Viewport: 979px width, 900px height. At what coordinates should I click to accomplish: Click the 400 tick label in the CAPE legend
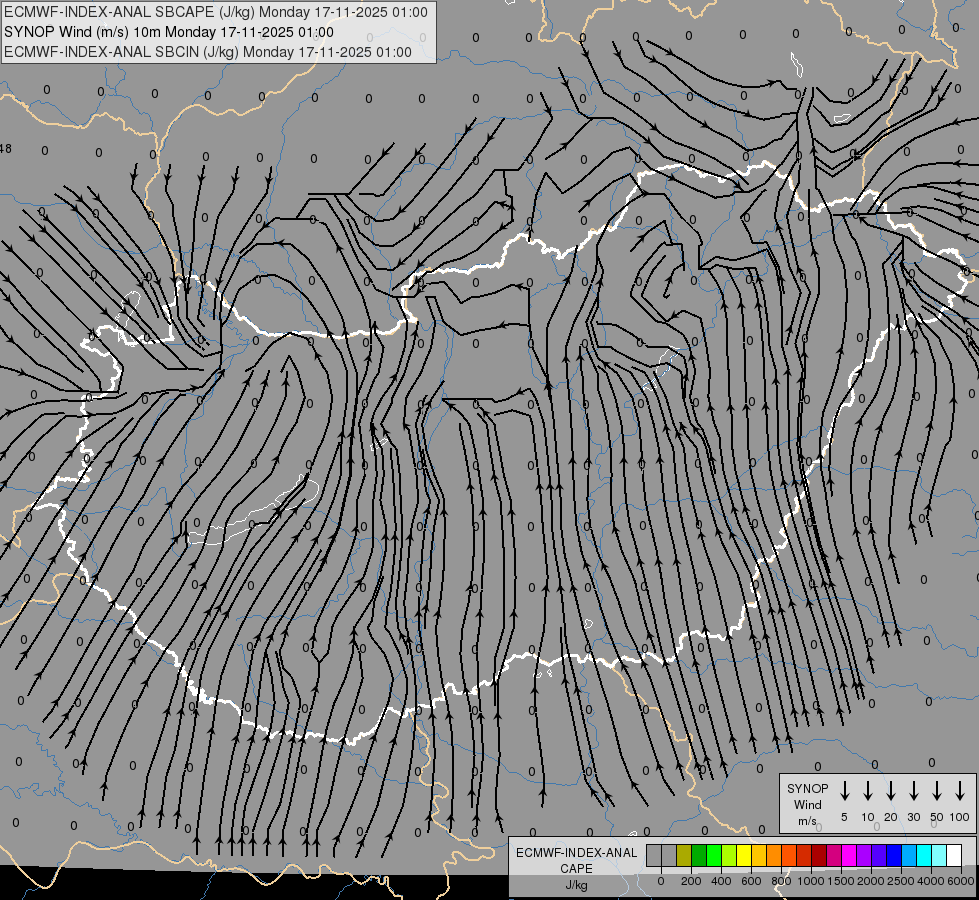click(x=721, y=881)
